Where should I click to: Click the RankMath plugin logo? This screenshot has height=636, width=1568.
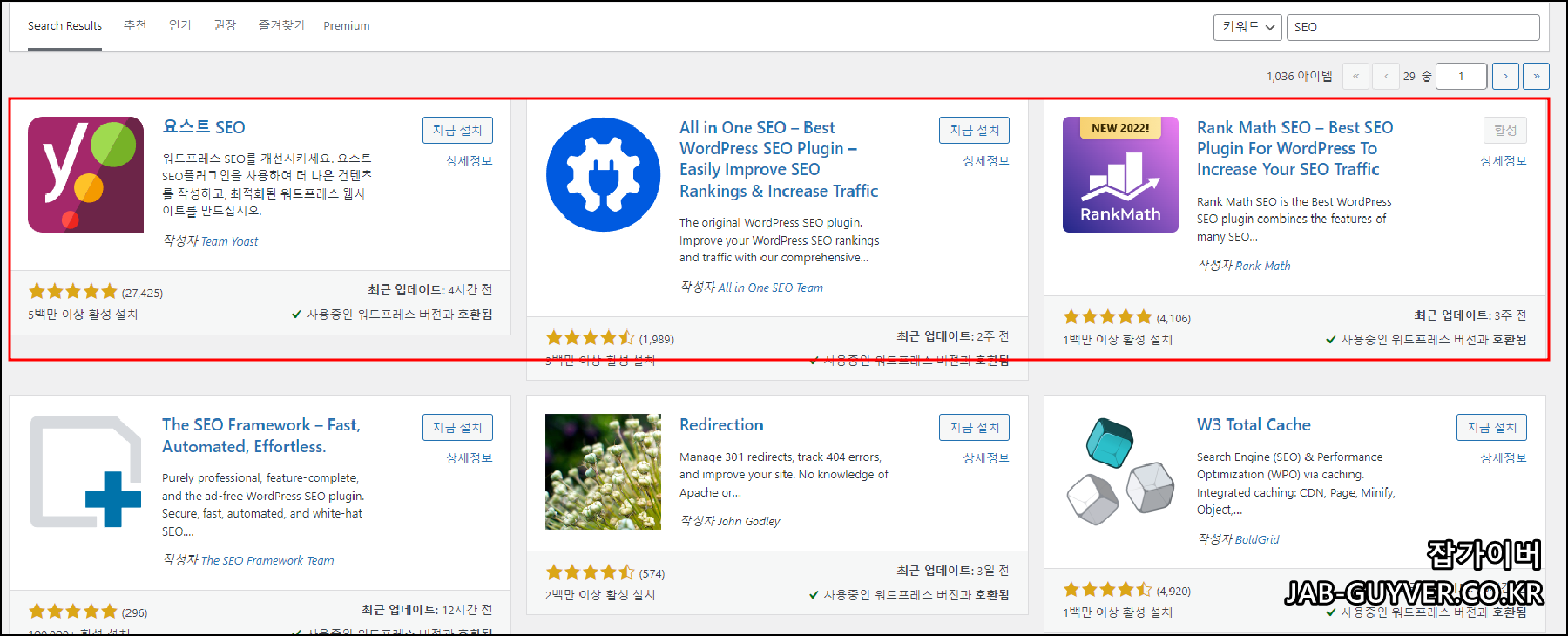pos(1120,174)
